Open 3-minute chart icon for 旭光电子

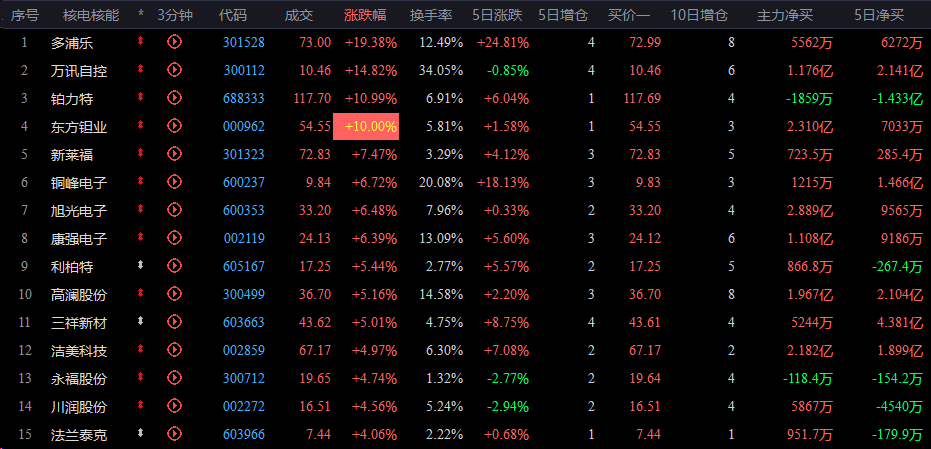click(174, 209)
